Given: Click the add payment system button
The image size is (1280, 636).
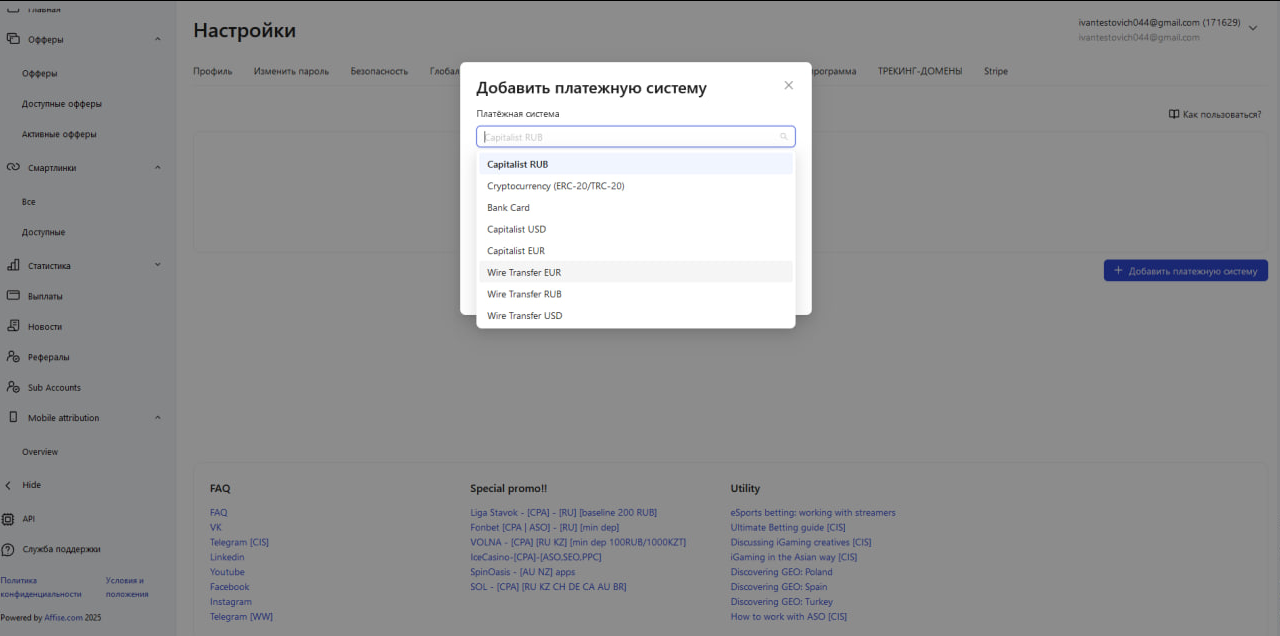Looking at the screenshot, I should click(1185, 271).
